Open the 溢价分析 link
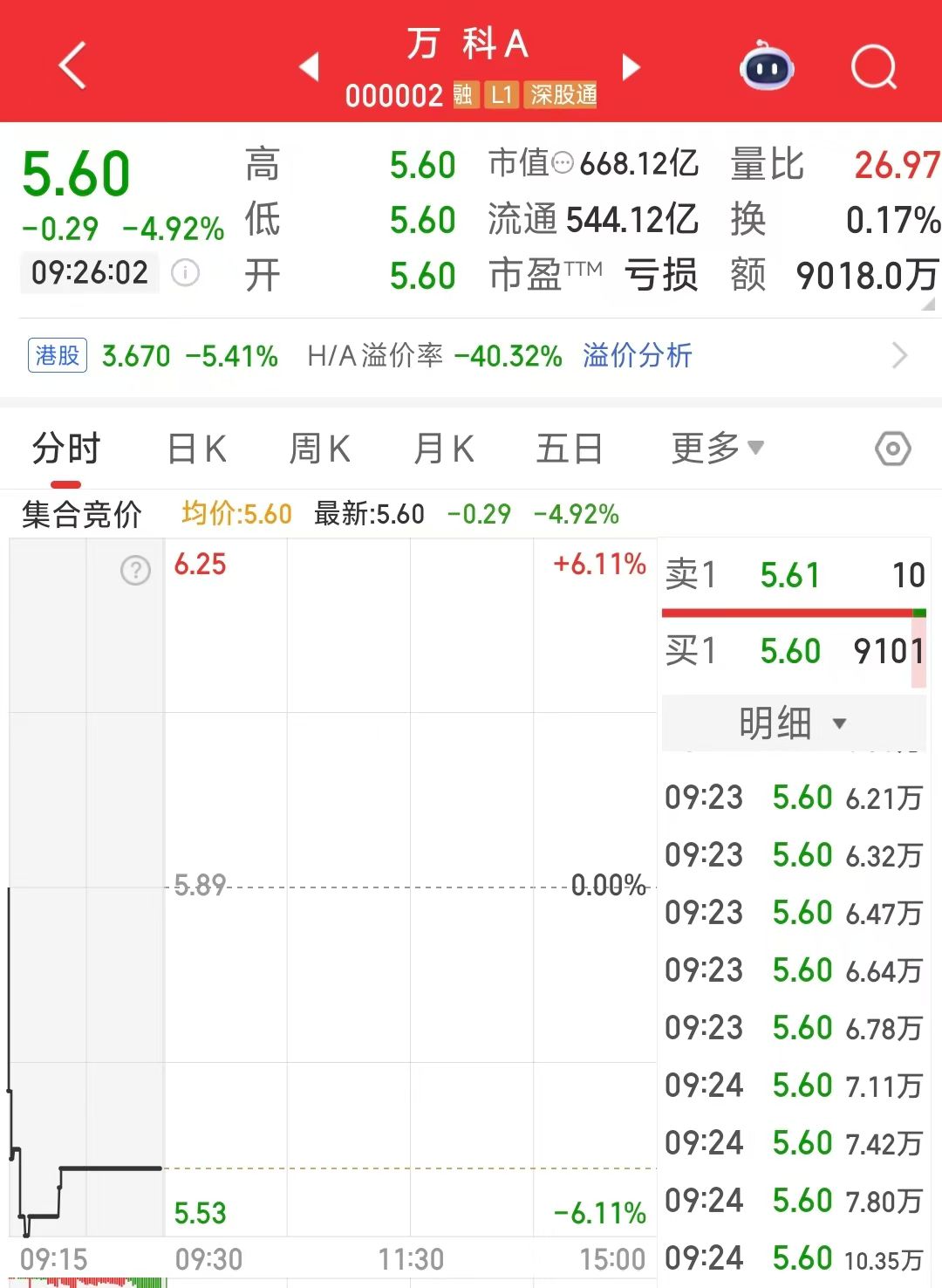 637,356
